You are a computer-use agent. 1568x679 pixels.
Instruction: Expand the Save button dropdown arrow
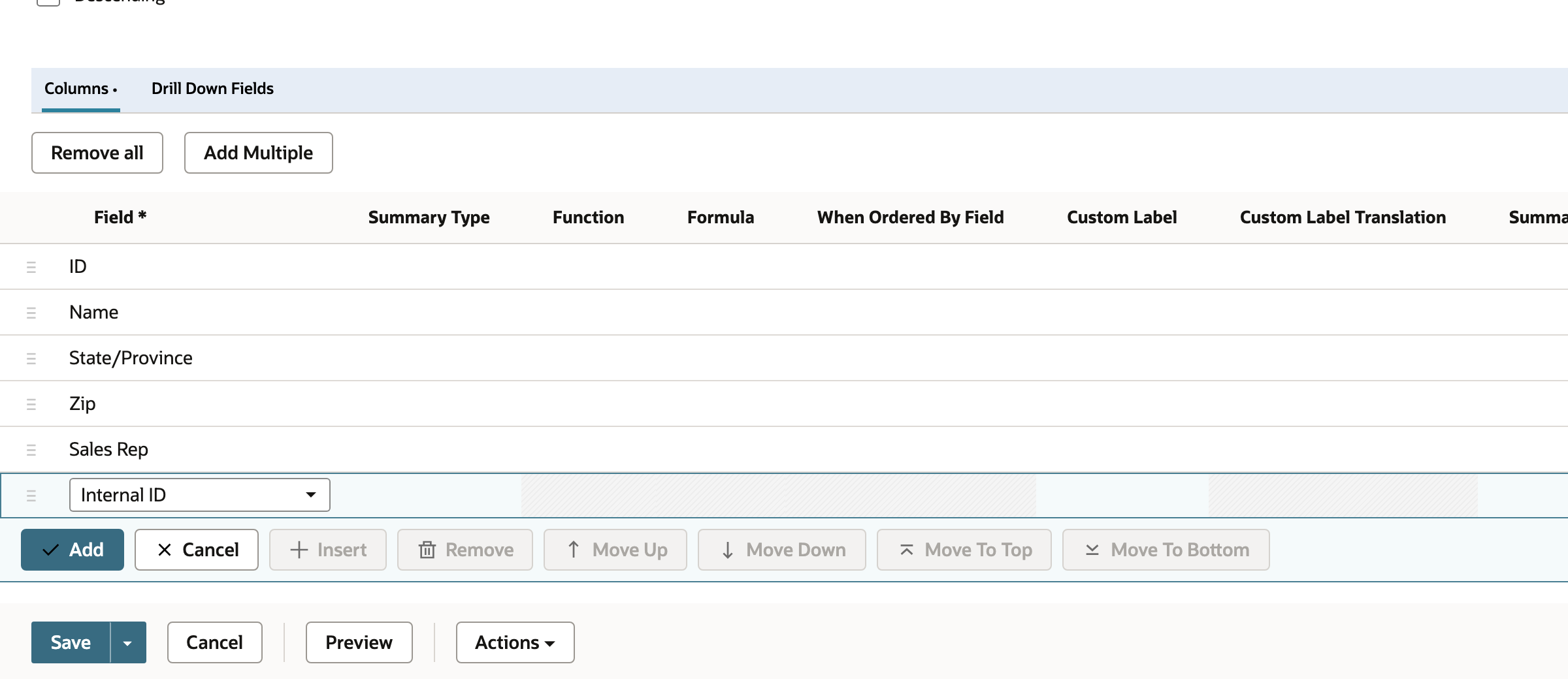(128, 642)
